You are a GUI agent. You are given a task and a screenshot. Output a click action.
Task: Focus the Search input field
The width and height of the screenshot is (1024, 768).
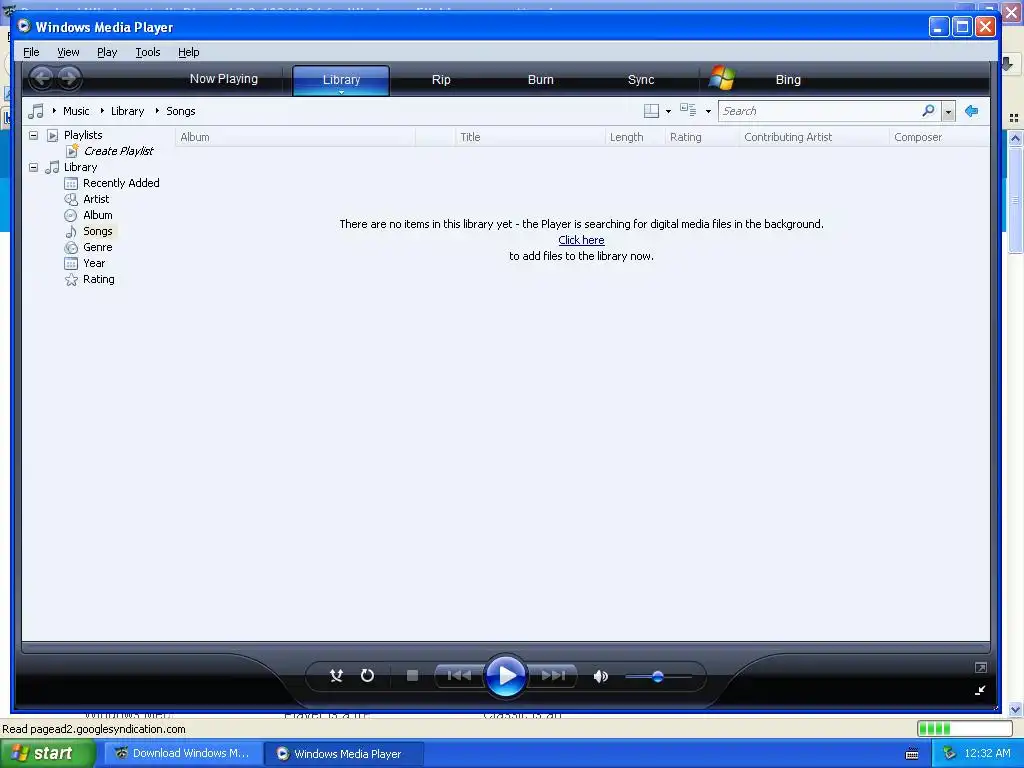click(820, 111)
